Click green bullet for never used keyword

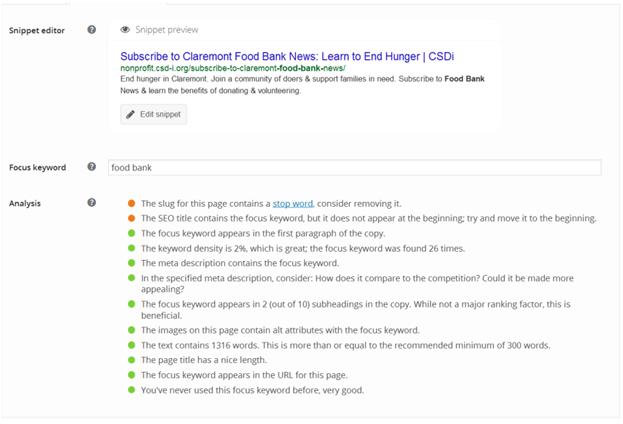pyautogui.click(x=132, y=390)
